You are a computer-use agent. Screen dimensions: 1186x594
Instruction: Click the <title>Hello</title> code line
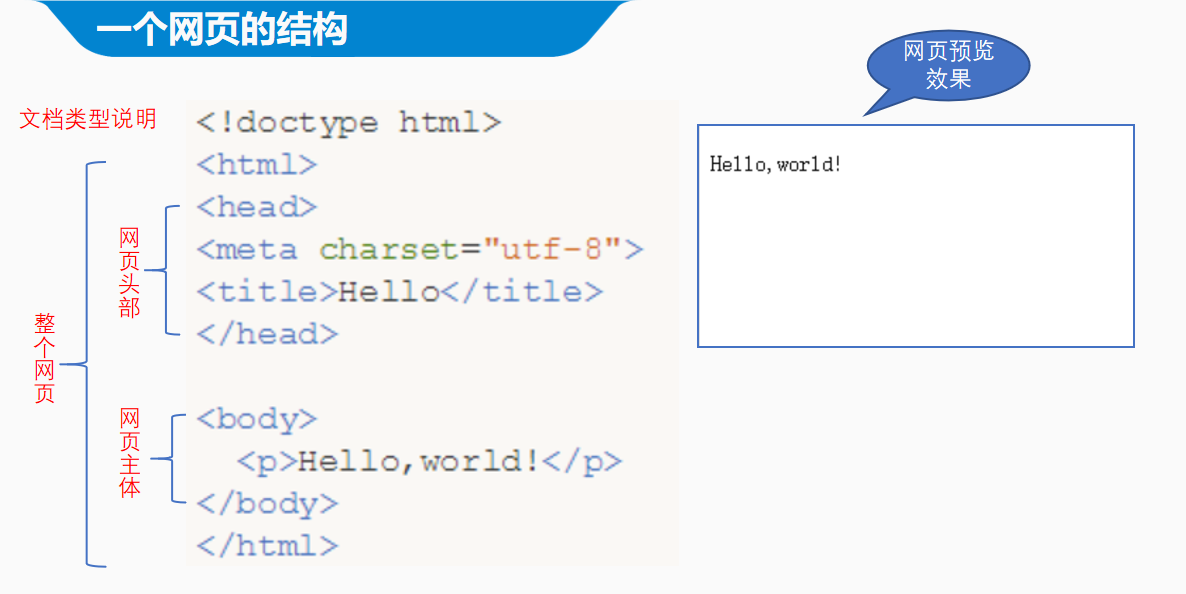[x=399, y=292]
